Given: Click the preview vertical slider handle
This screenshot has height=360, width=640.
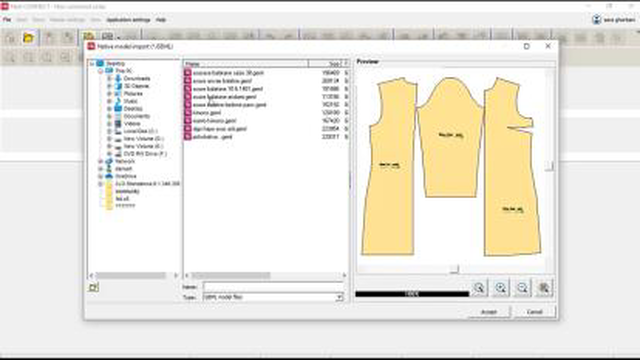Looking at the screenshot, I should click(x=550, y=165).
